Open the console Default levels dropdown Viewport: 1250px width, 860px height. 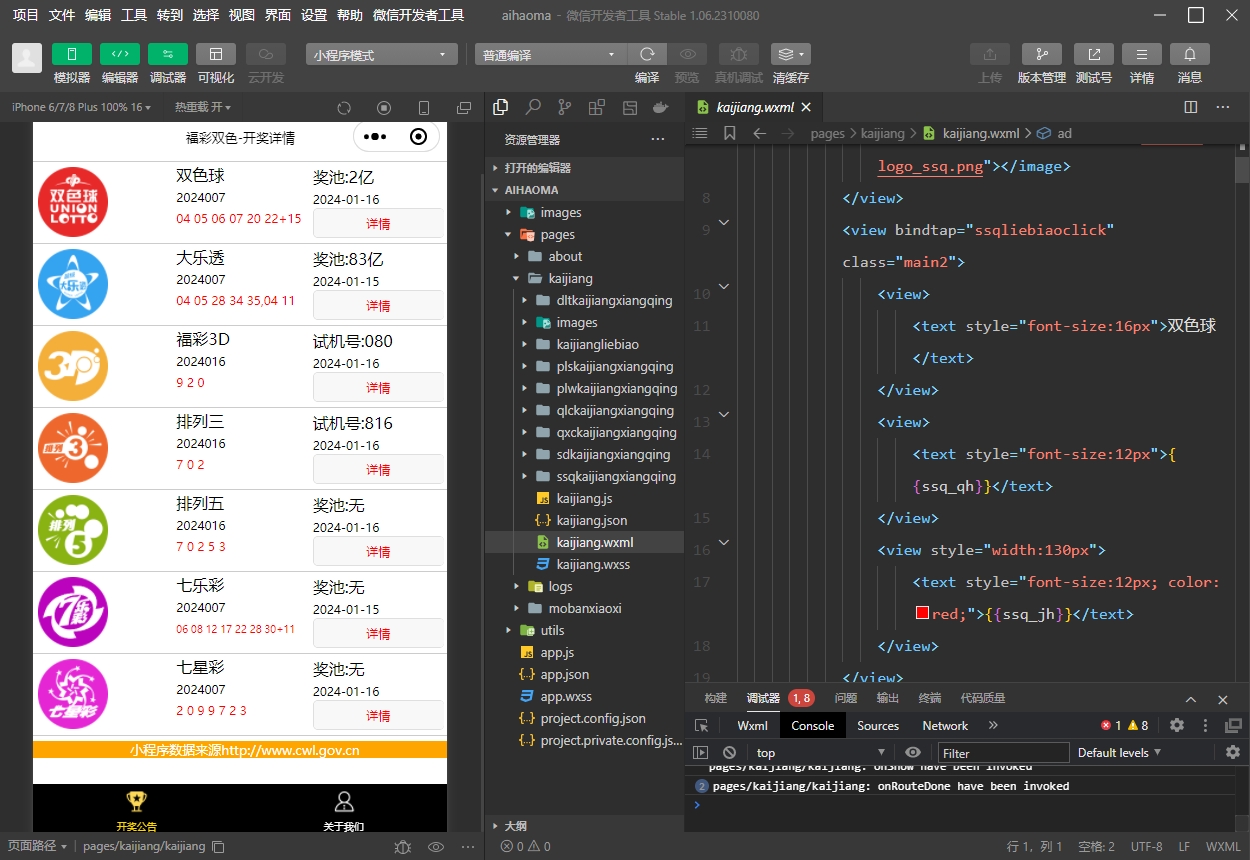click(1120, 752)
